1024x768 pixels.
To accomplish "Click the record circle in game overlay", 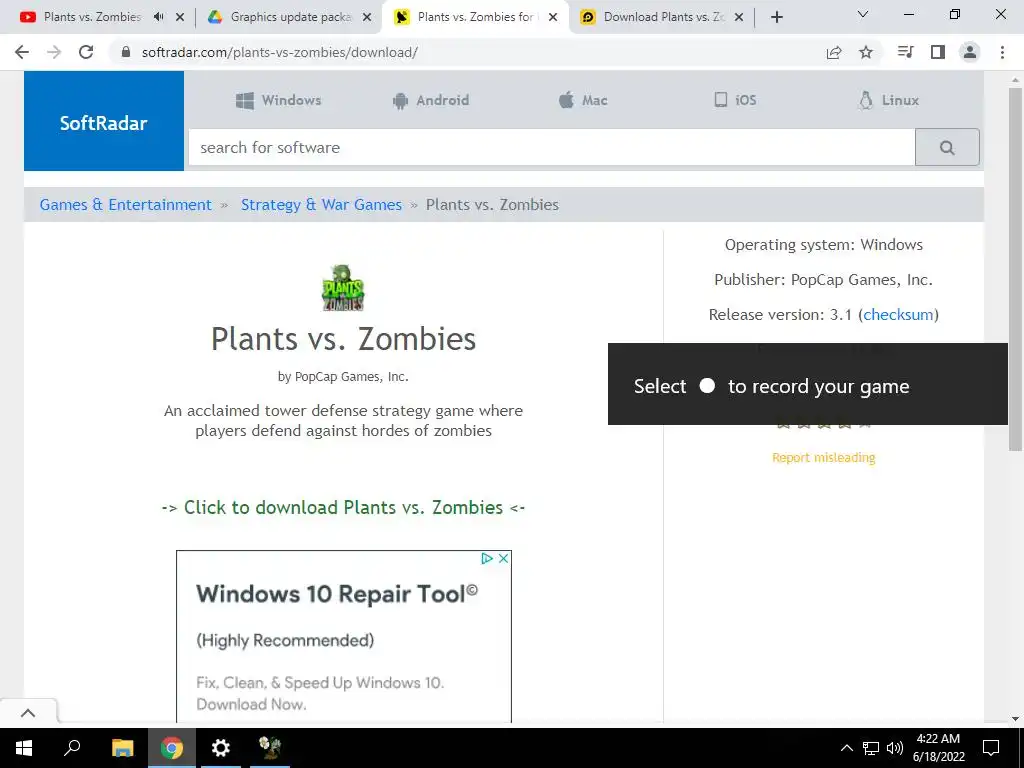I will [x=707, y=385].
